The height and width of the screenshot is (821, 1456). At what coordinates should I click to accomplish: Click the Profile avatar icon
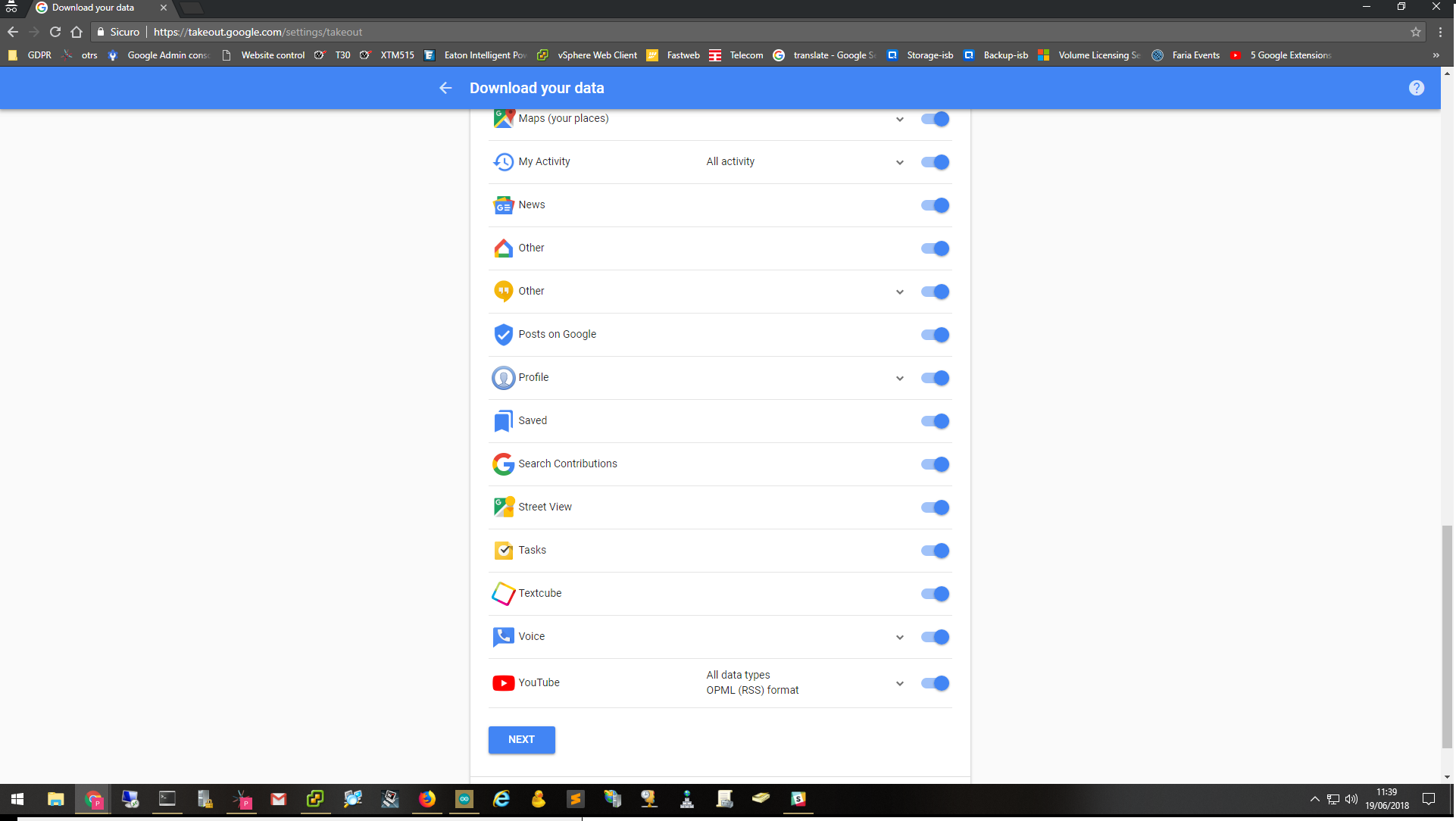503,378
